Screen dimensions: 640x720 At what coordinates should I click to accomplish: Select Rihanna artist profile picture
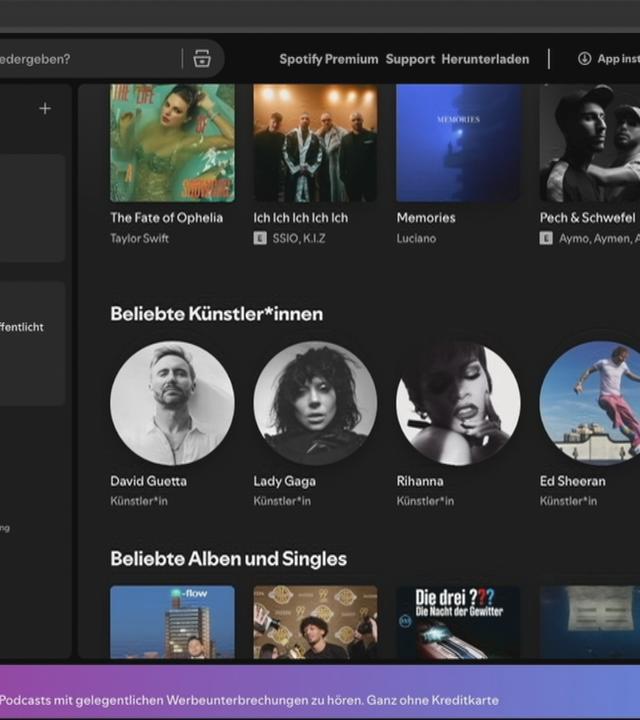[459, 403]
